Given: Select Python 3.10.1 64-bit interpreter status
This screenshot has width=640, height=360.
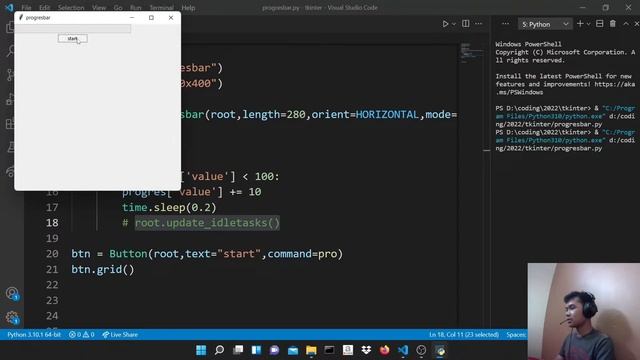Looking at the screenshot, I should coord(34,335).
